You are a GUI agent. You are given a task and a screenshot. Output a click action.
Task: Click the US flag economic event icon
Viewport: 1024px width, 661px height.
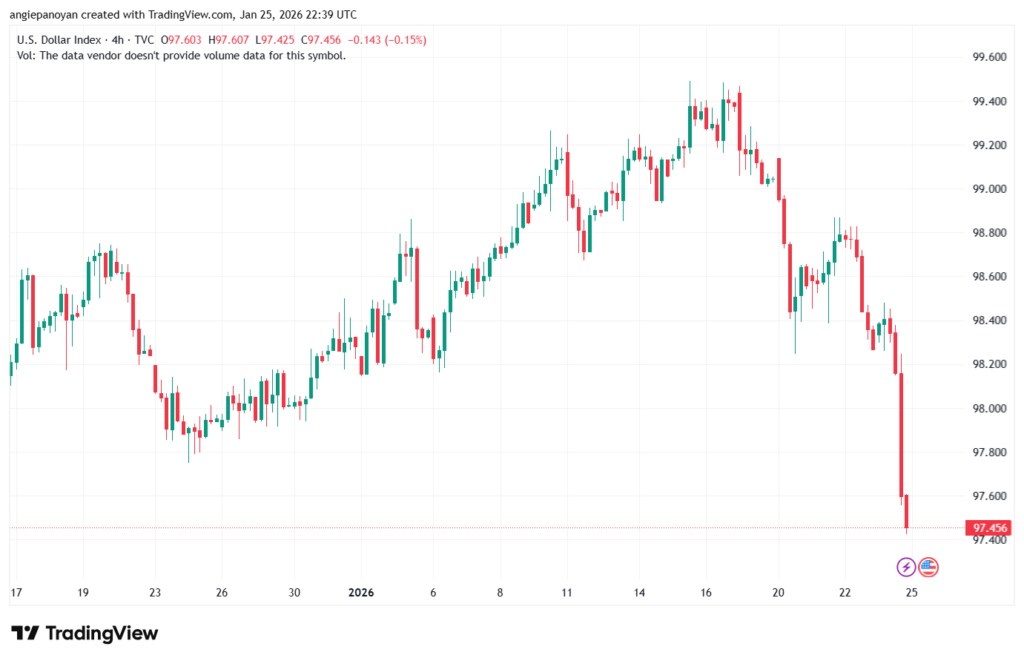(928, 567)
